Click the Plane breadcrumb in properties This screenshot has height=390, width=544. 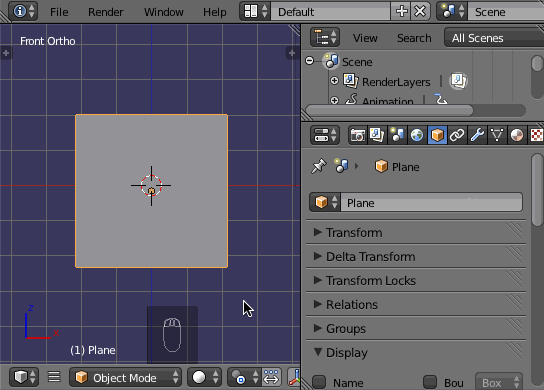click(397, 167)
